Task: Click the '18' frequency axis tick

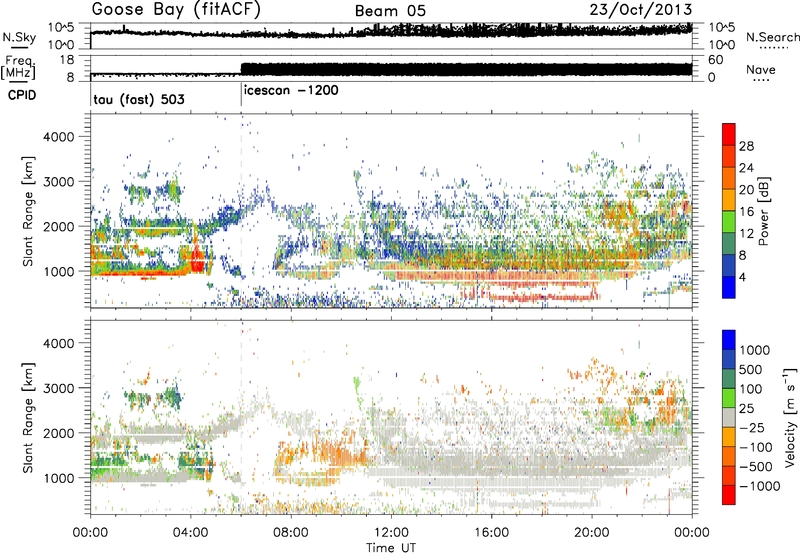Action: (67, 60)
